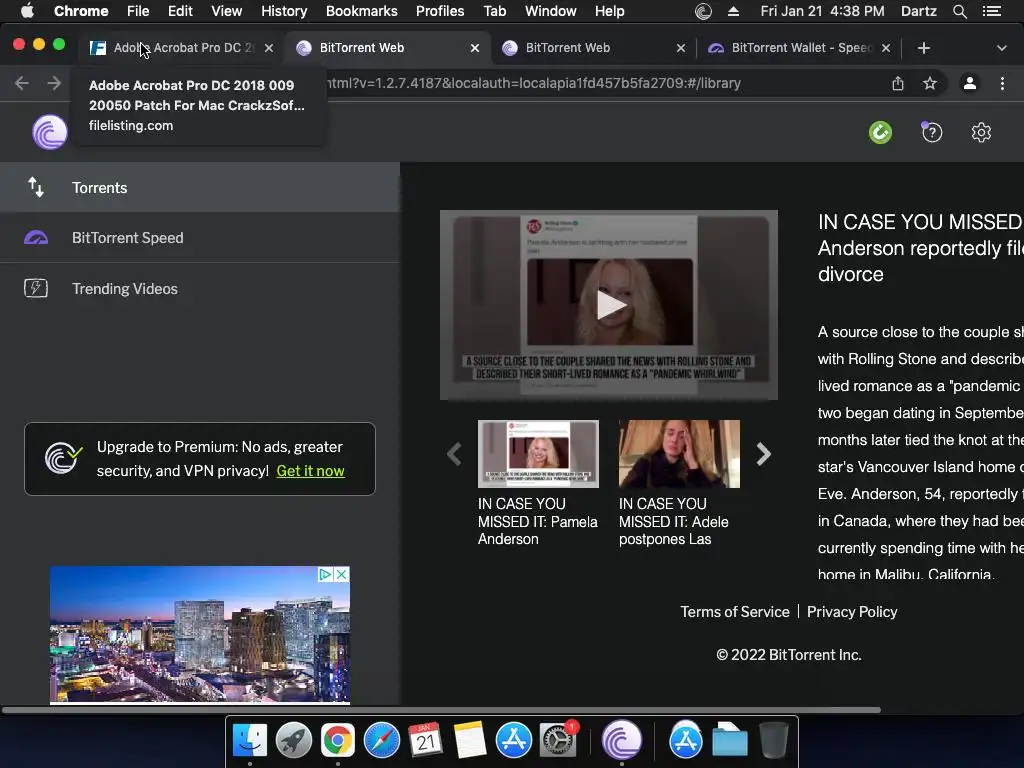Screen dimensions: 1024x768
Task: Switch to the BitTorrent Wallet tab
Action: pyautogui.click(x=798, y=48)
